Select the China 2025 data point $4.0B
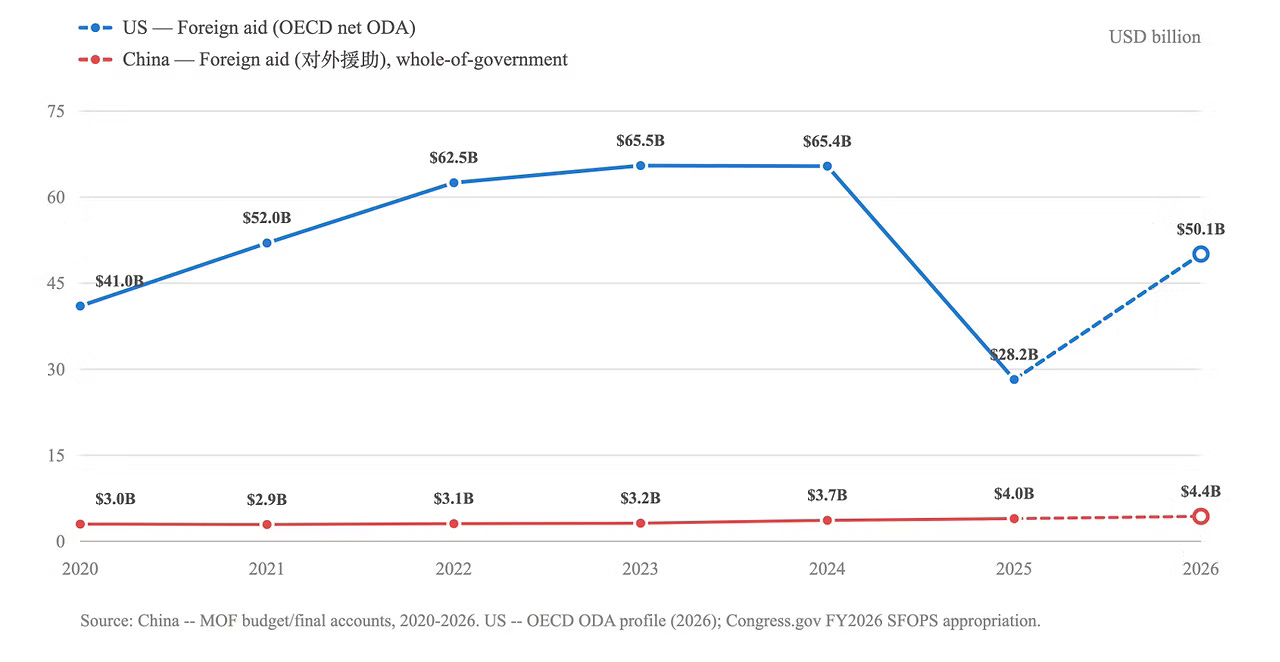This screenshot has width=1280, height=662. coord(1014,518)
